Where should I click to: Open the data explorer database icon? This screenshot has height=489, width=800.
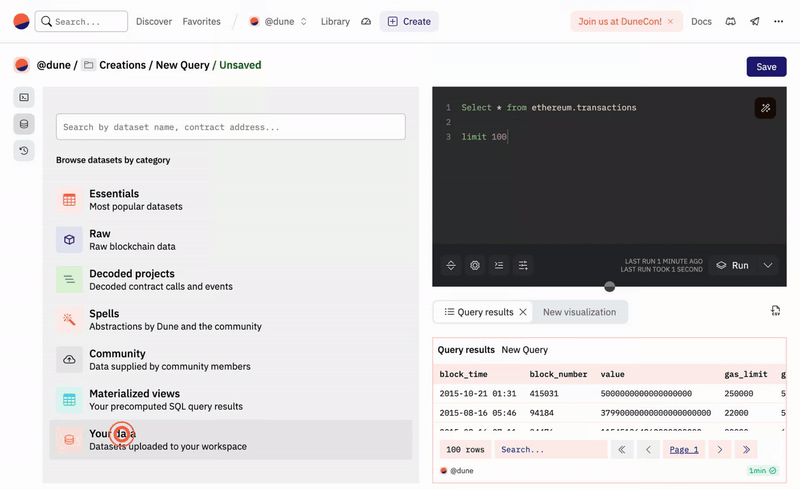click(x=24, y=124)
